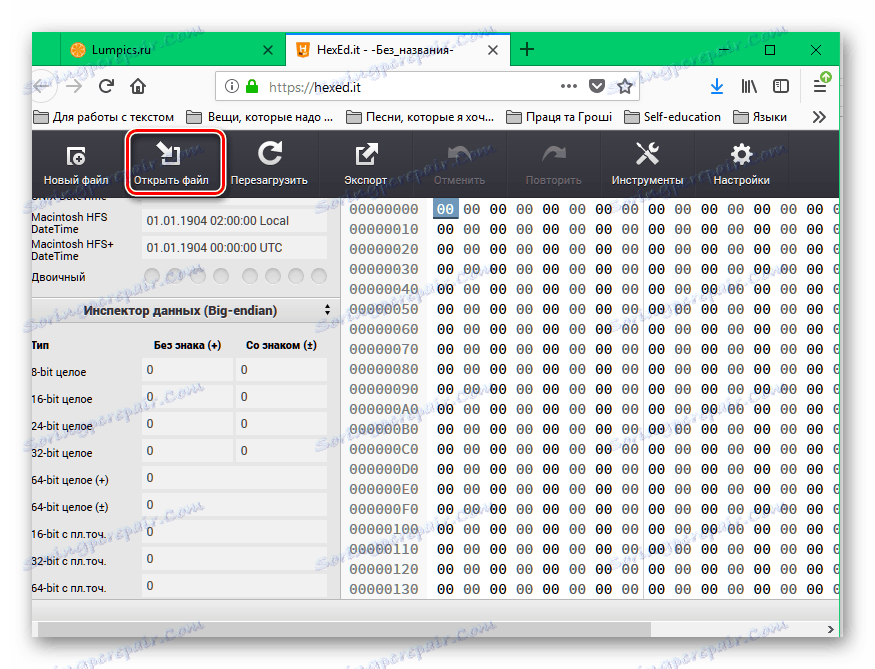
Task: Open the Инструменты tools menu
Action: coord(647,163)
